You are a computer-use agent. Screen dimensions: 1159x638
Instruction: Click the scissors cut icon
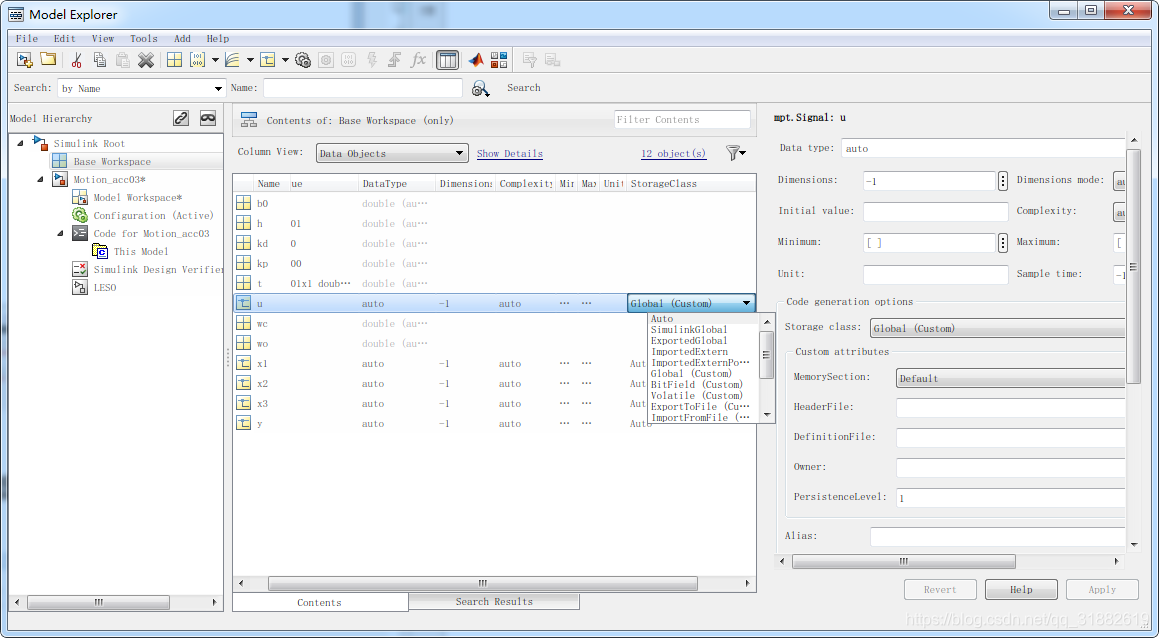(x=77, y=60)
